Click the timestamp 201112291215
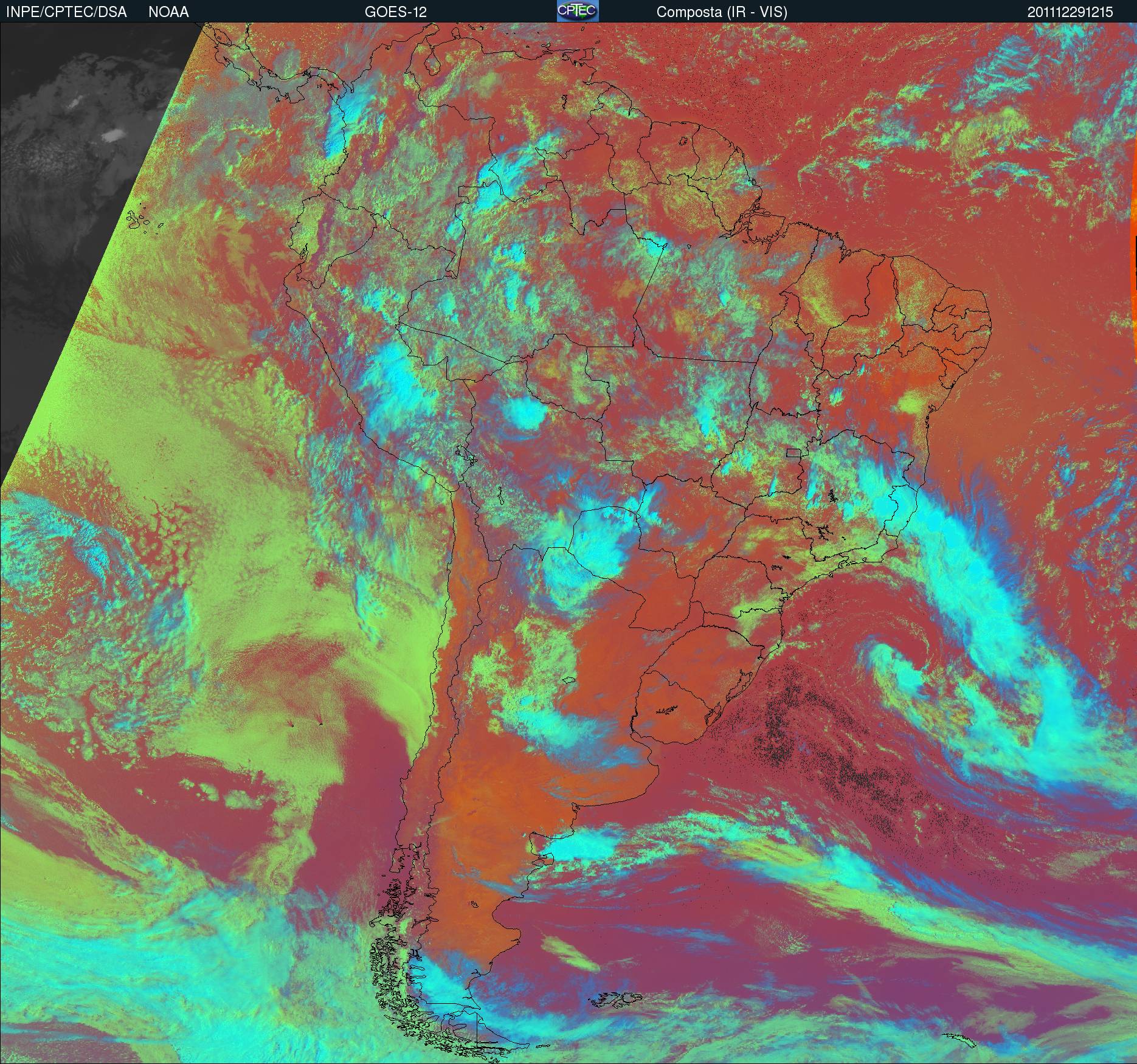 (1070, 12)
